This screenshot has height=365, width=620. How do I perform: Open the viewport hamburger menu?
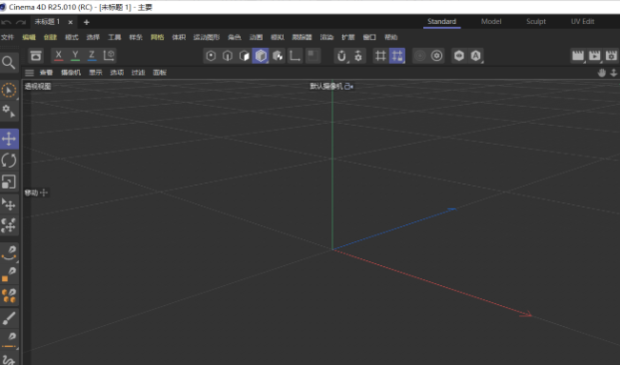29,73
